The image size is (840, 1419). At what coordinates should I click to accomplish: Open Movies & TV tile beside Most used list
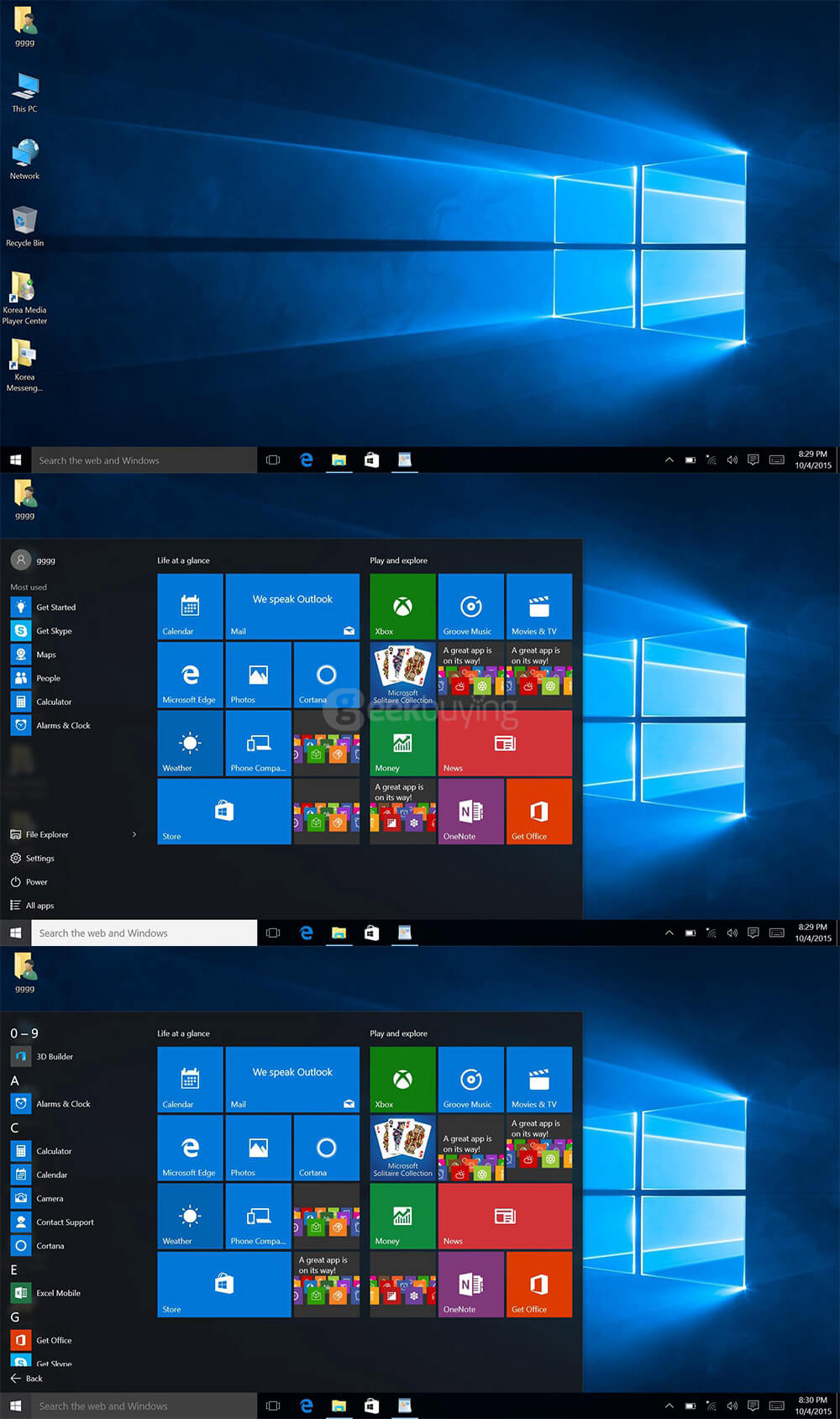pyautogui.click(x=539, y=606)
